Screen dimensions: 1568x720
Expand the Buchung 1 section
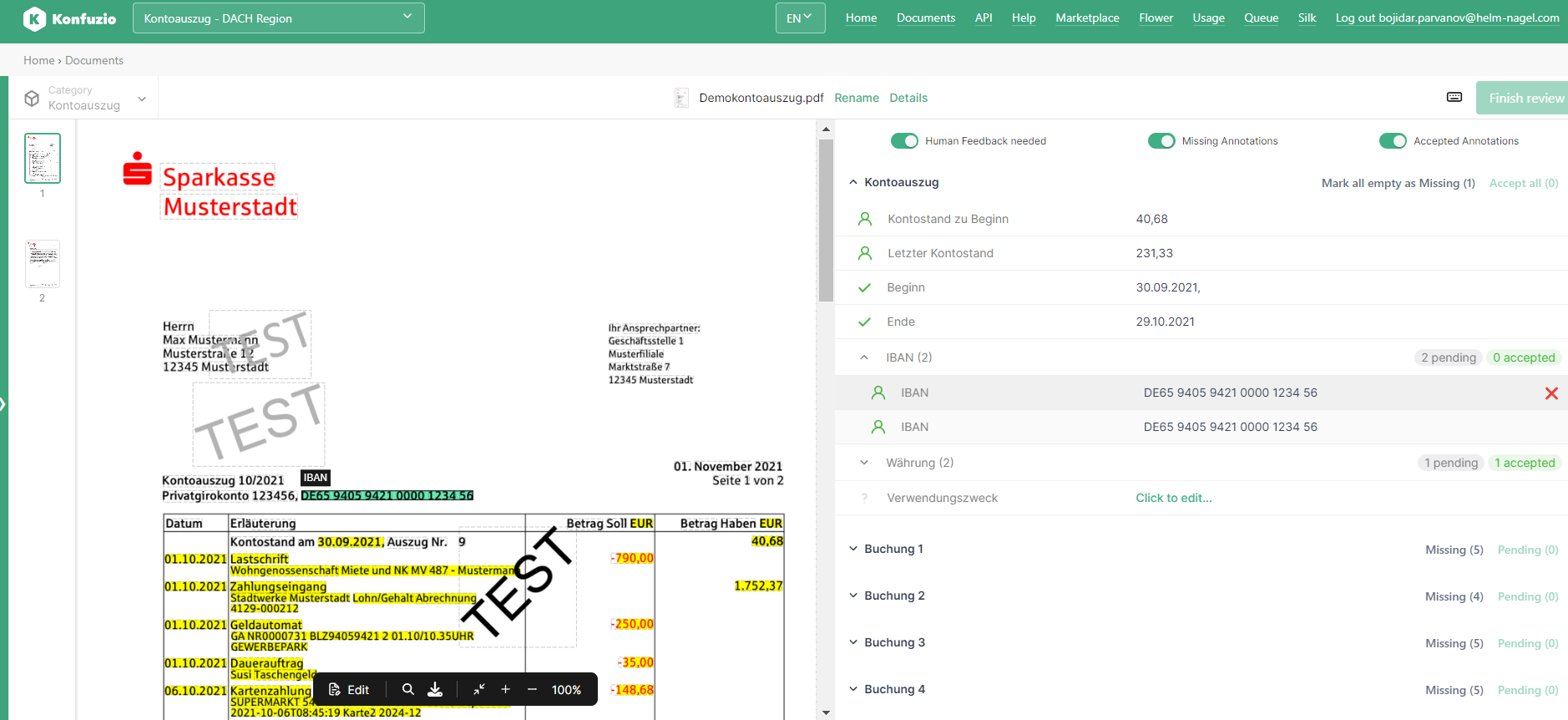[853, 549]
